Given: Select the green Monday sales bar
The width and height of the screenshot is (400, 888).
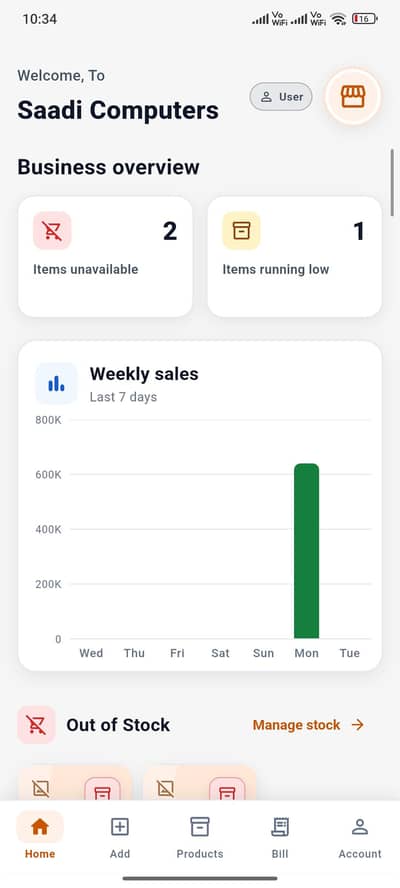Looking at the screenshot, I should pyautogui.click(x=307, y=551).
